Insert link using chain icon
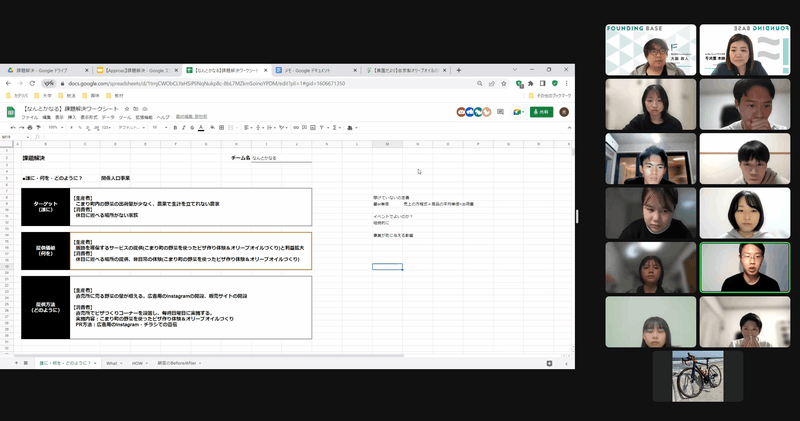The height and width of the screenshot is (421, 800). coord(296,128)
